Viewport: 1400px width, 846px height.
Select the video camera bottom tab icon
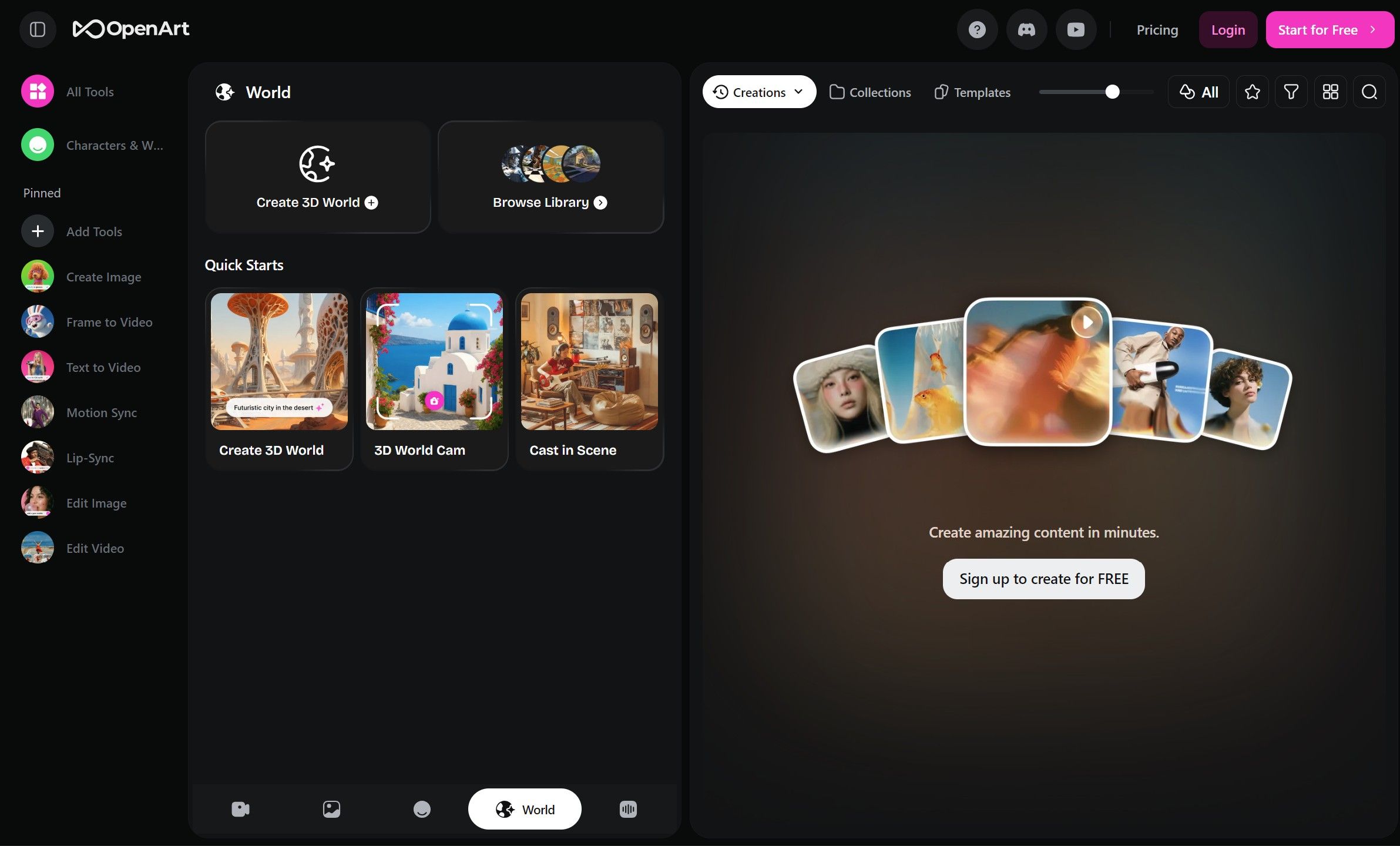(240, 809)
